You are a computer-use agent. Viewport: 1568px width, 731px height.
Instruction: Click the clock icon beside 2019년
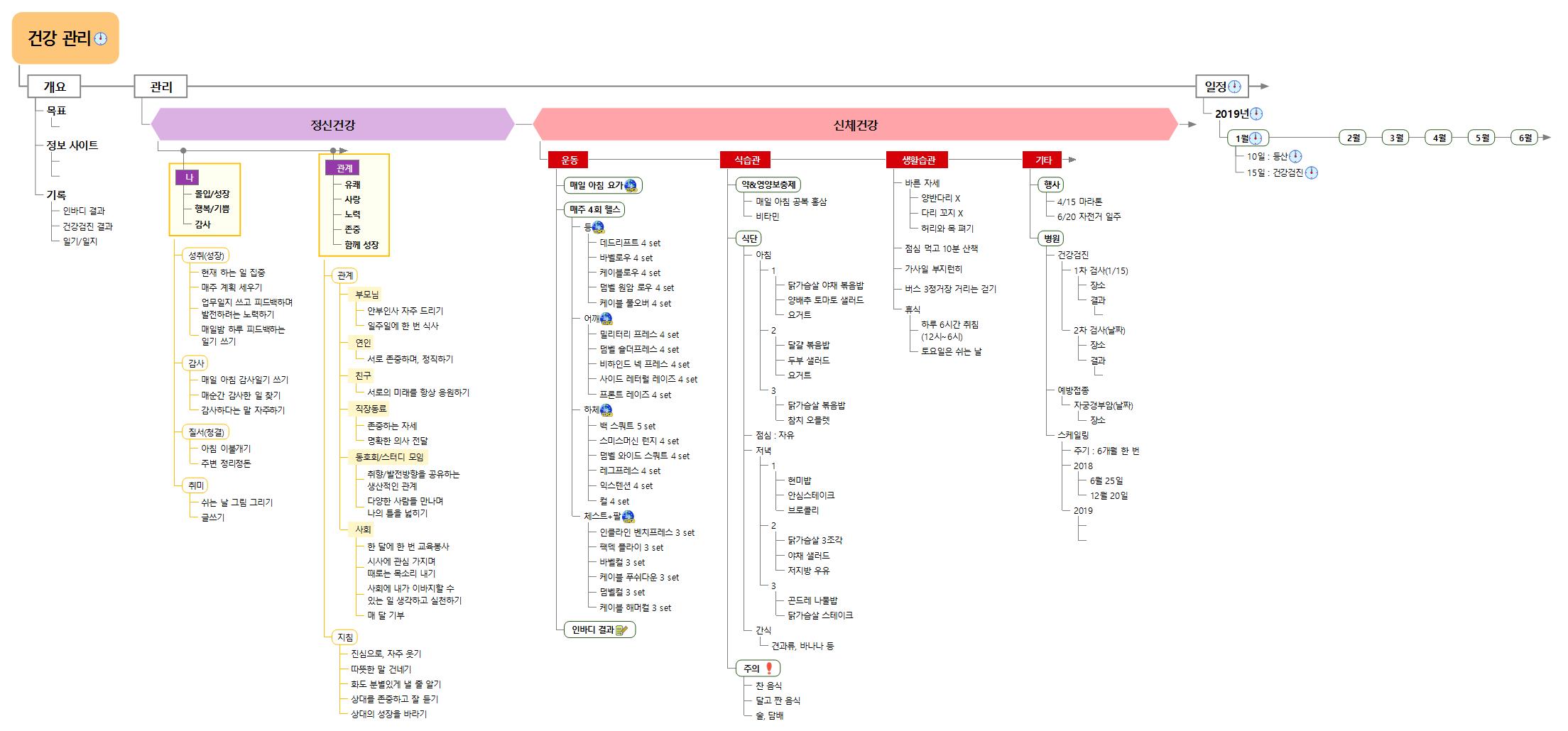point(1256,114)
